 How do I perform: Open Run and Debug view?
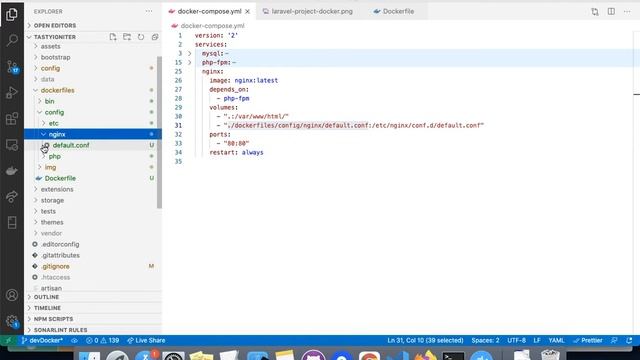[x=12, y=93]
